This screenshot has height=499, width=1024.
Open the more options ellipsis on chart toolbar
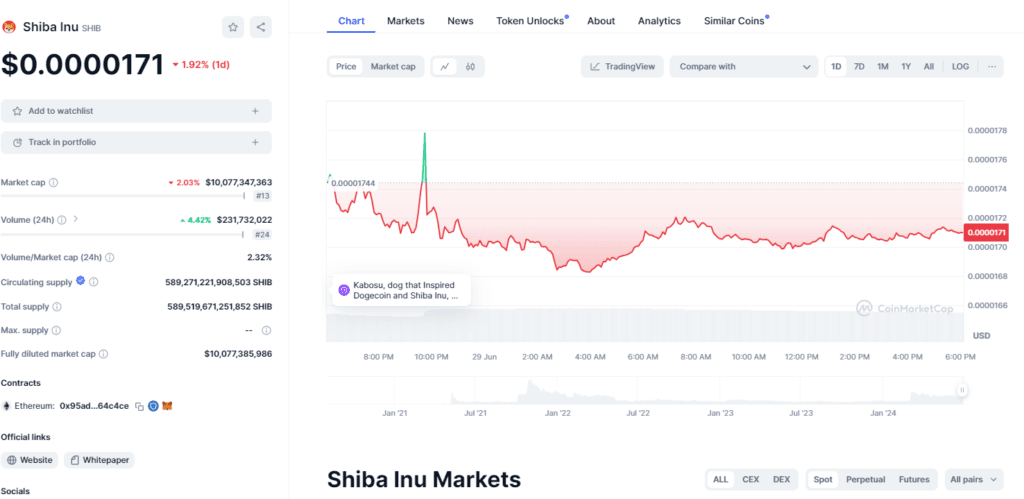[992, 67]
